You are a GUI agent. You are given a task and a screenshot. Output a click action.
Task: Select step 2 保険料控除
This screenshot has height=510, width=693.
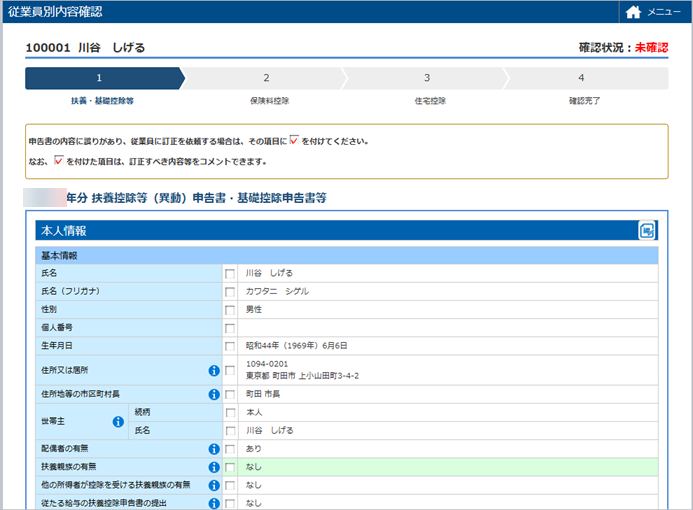[266, 78]
